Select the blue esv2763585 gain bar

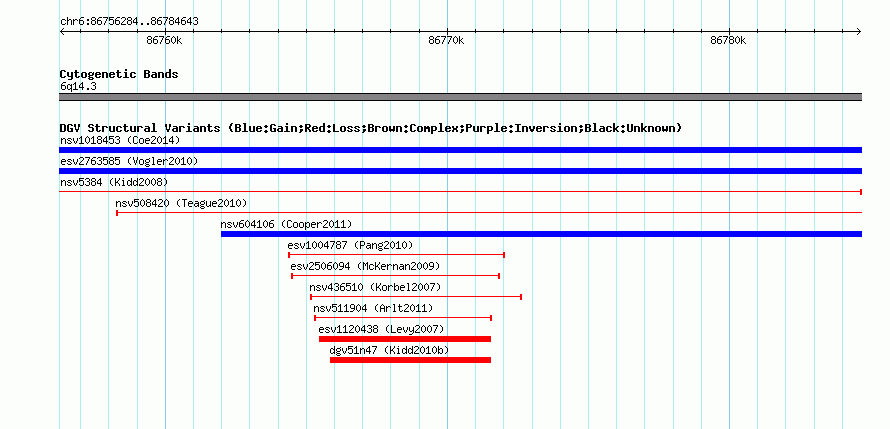(460, 171)
